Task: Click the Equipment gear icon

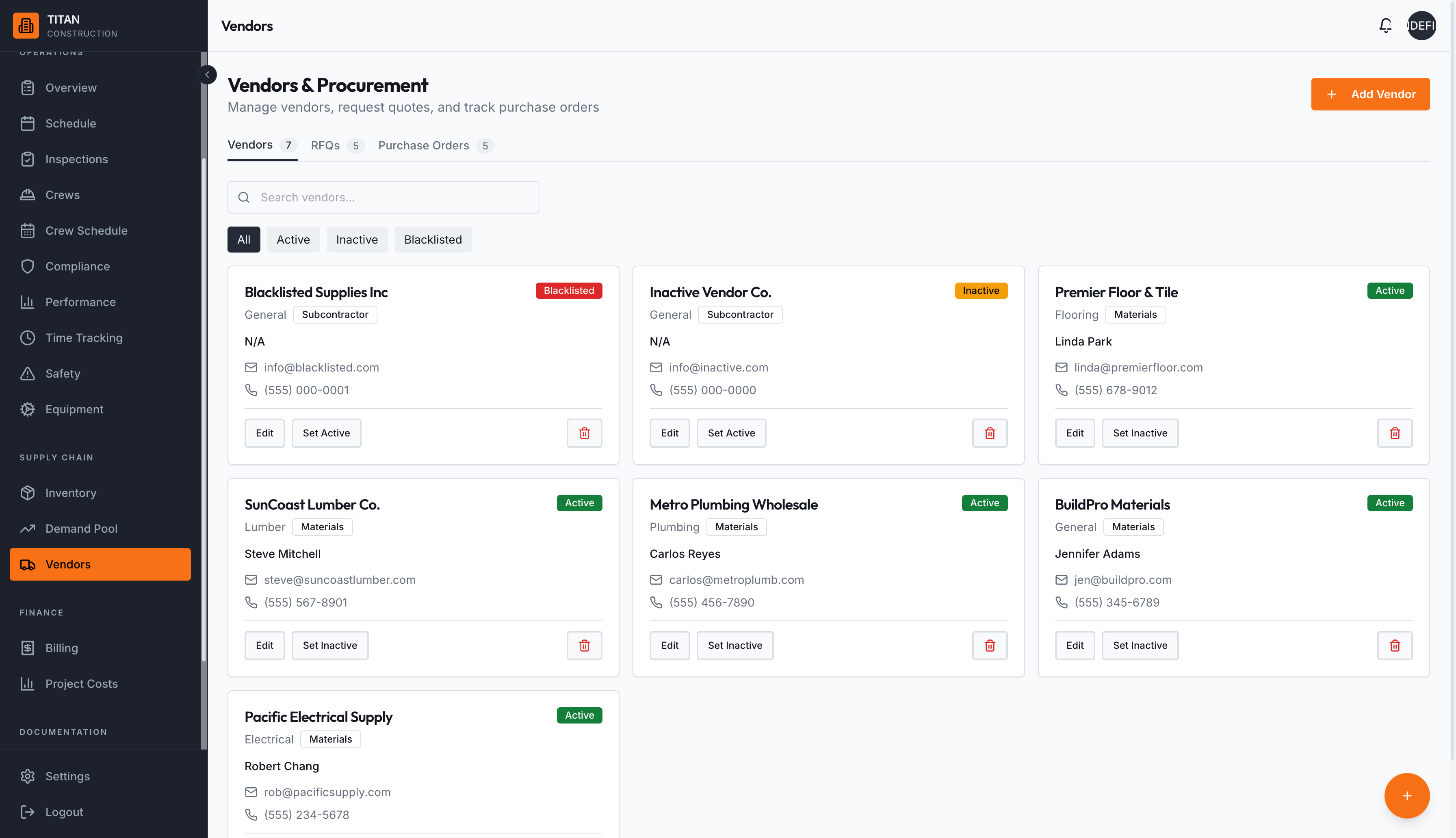Action: 28,408
